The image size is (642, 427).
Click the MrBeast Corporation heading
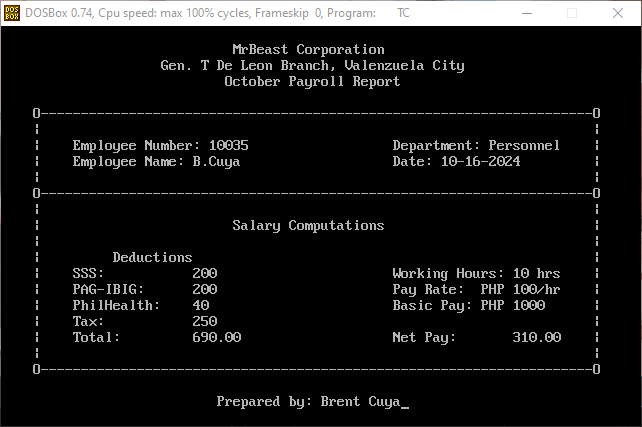(x=308, y=49)
